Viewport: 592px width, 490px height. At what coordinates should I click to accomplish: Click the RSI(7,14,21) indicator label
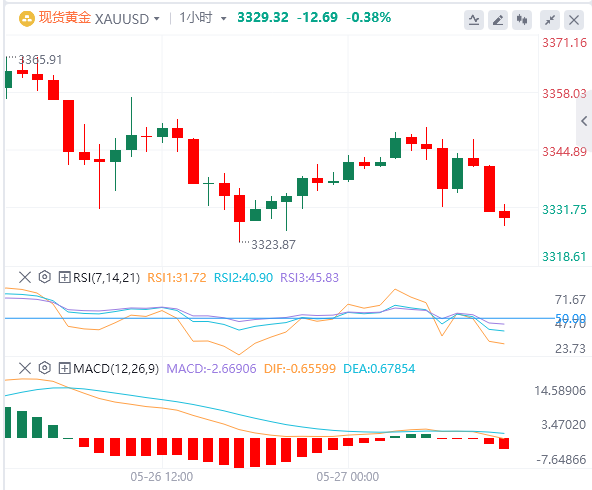pyautogui.click(x=106, y=278)
